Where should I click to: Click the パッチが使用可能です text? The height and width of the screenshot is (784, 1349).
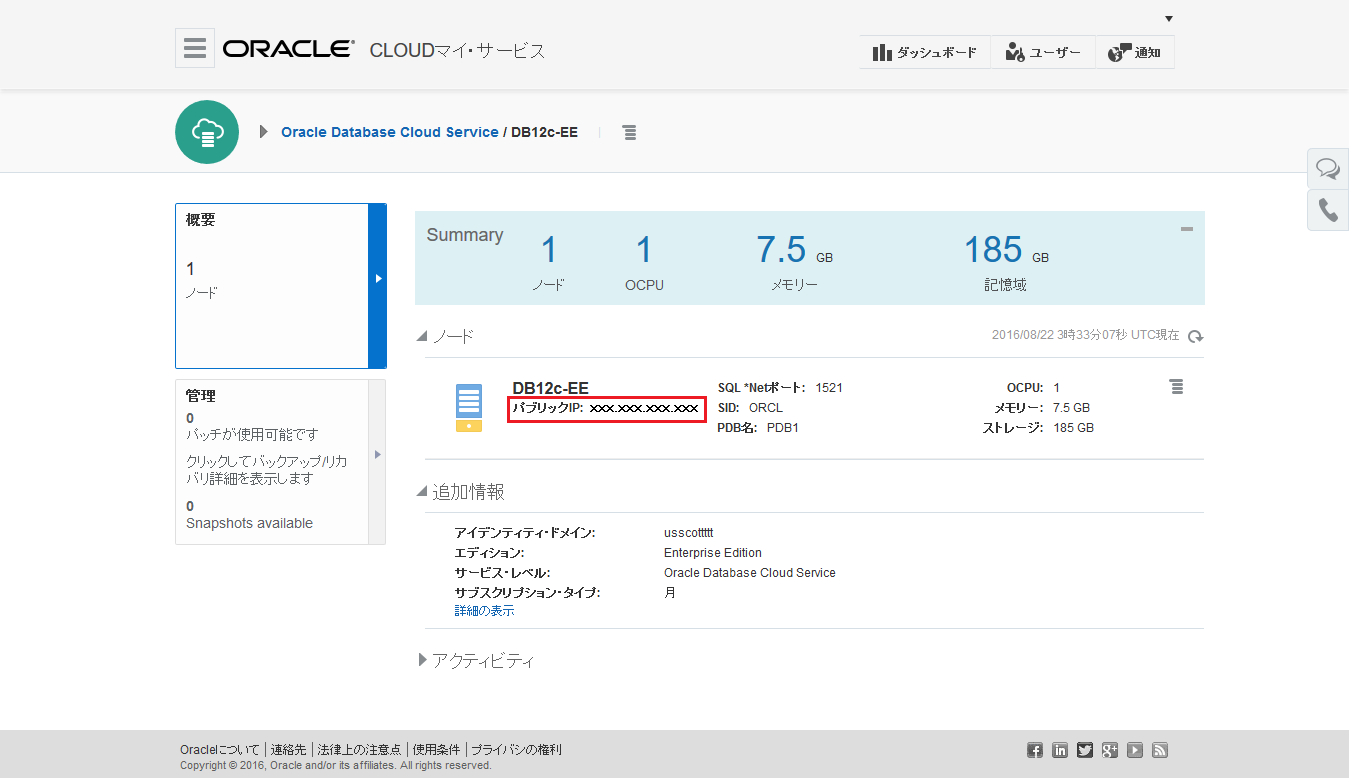click(252, 435)
